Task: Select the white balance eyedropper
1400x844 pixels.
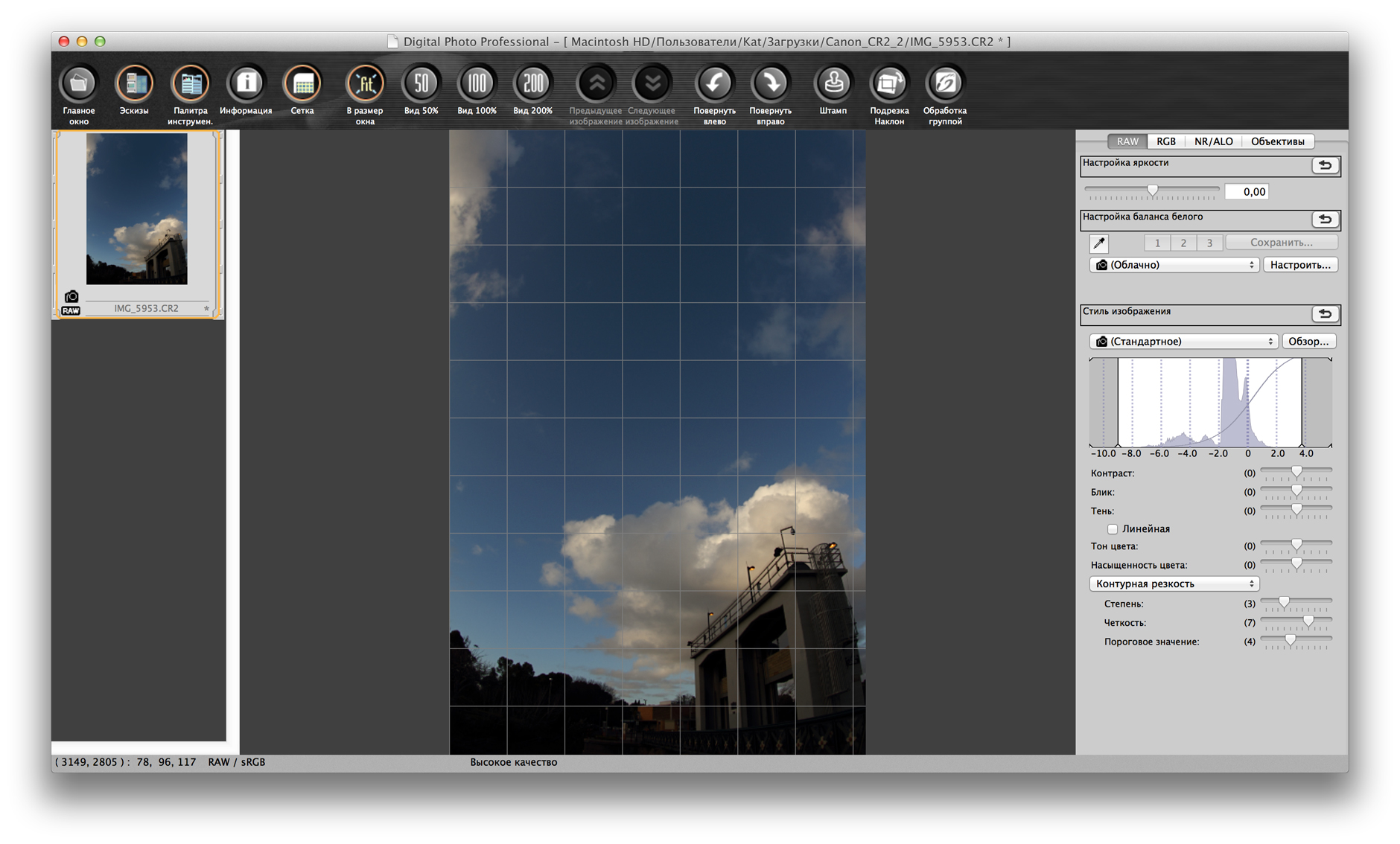Action: coord(1099,243)
